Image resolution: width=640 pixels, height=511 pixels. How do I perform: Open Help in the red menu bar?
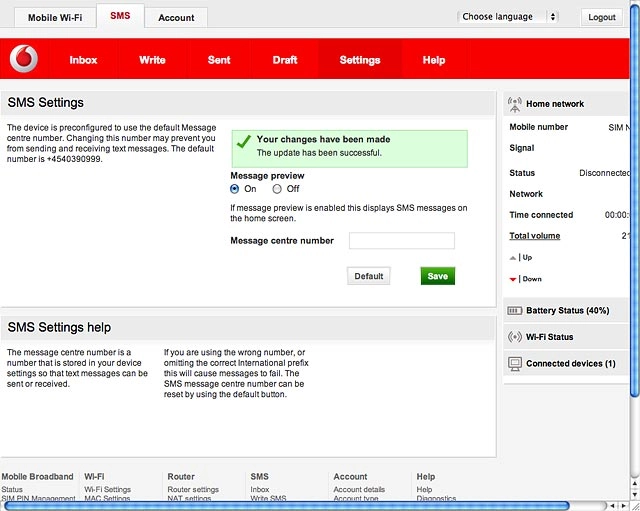point(434,60)
